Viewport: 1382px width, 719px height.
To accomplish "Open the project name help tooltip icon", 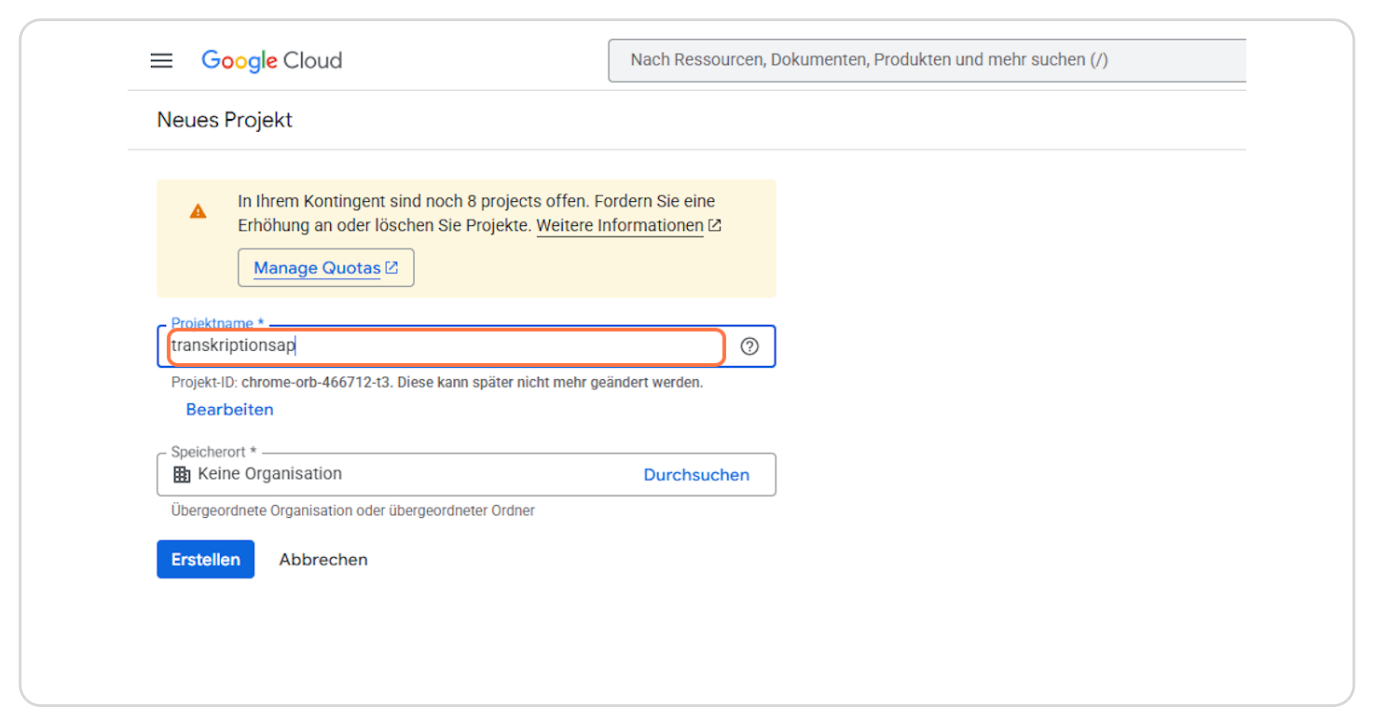I will pos(748,346).
